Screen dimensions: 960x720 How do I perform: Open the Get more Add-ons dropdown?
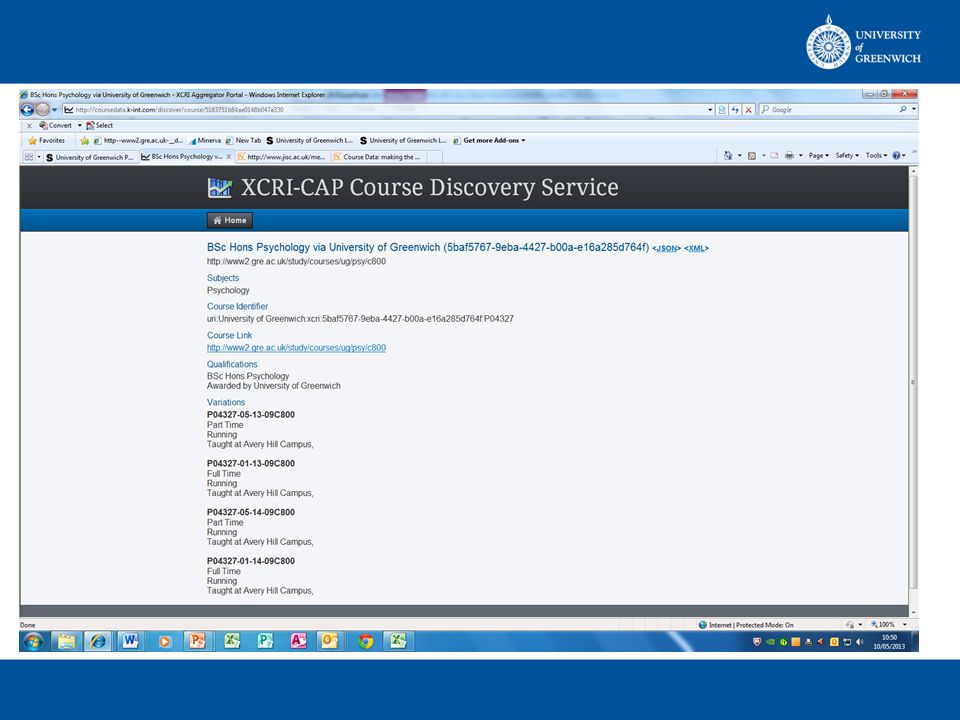[489, 141]
